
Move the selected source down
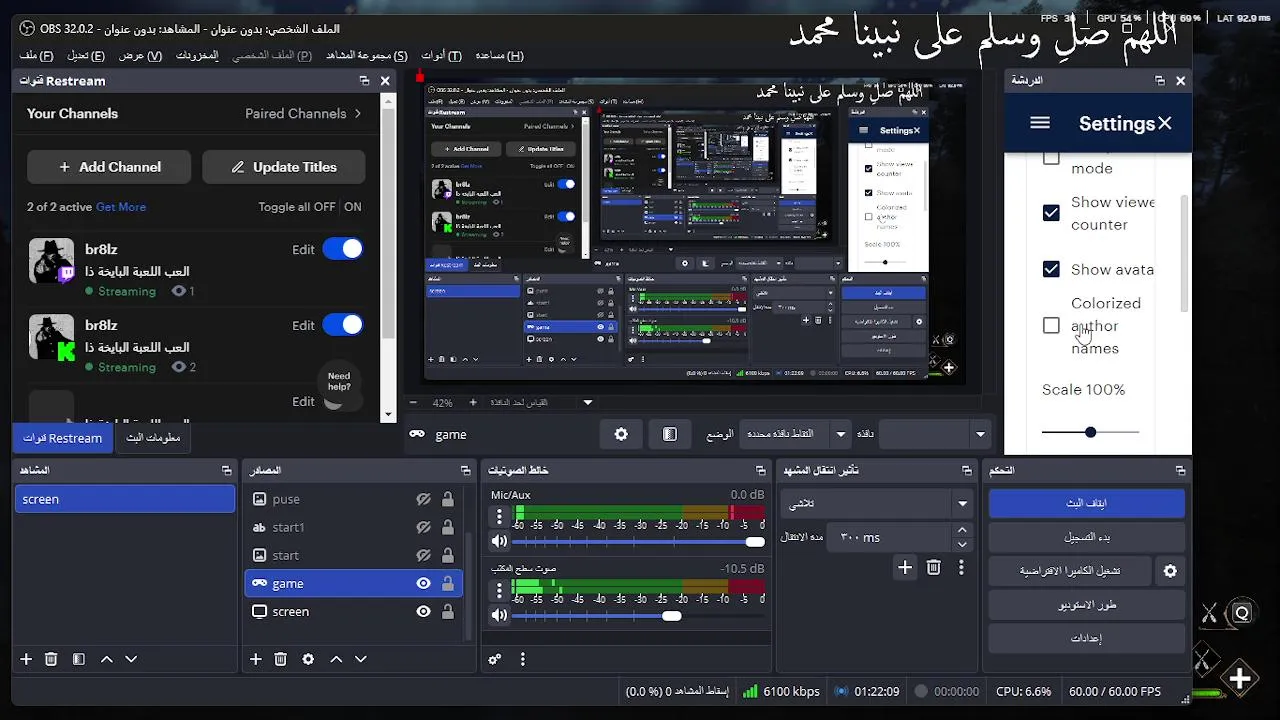click(x=361, y=659)
